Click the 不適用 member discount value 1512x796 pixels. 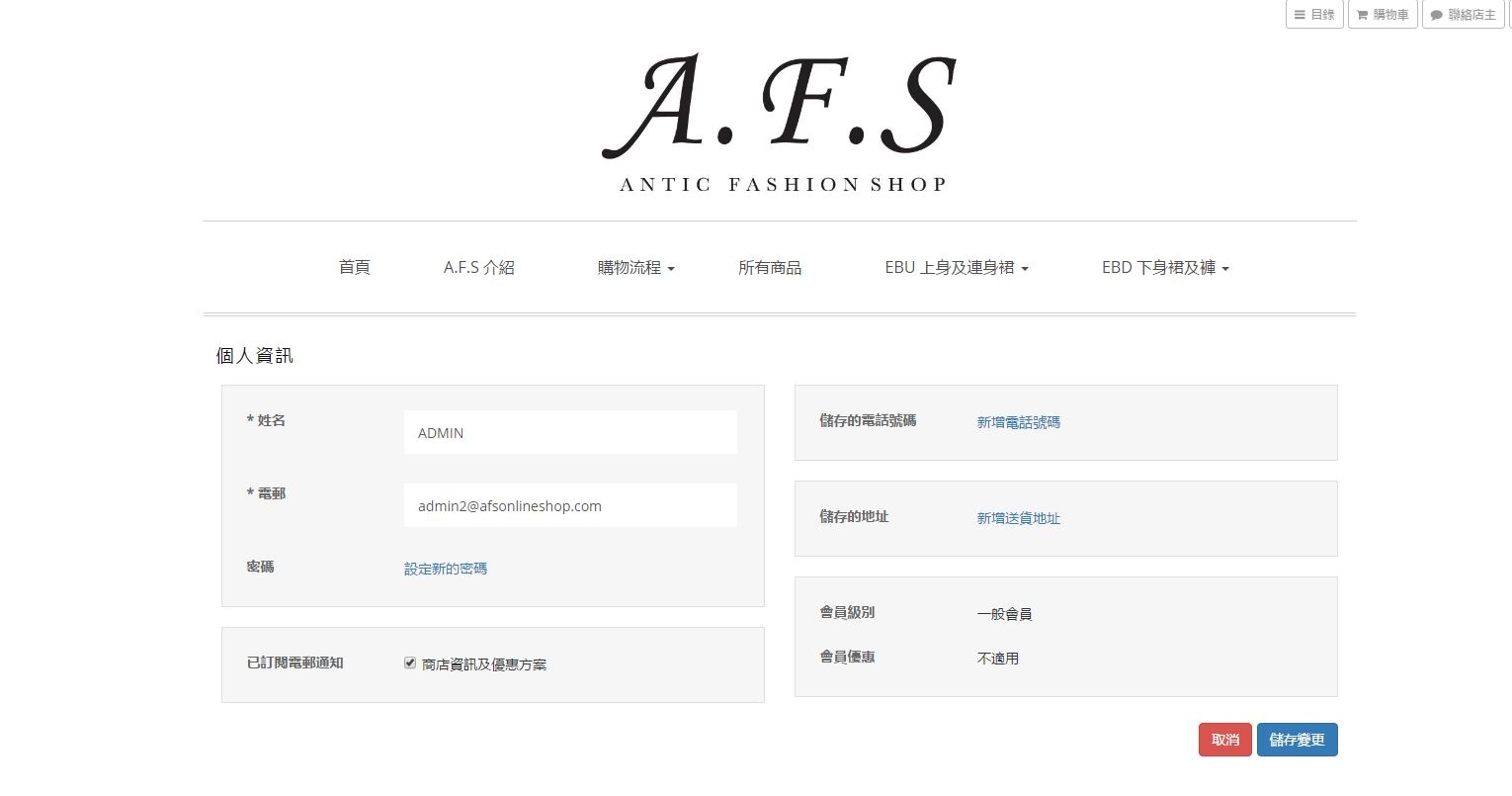tap(998, 659)
